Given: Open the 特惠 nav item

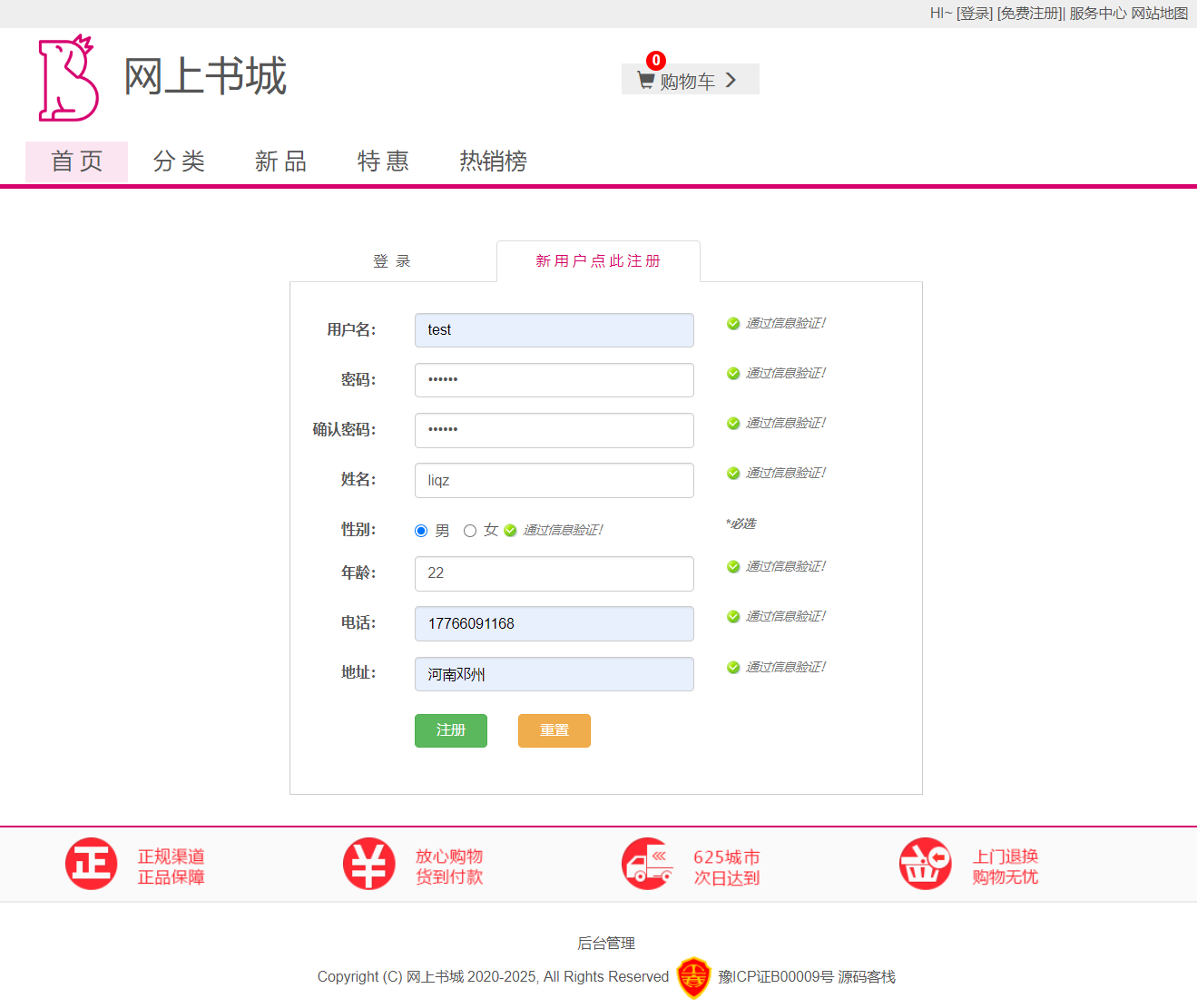Looking at the screenshot, I should tap(383, 161).
